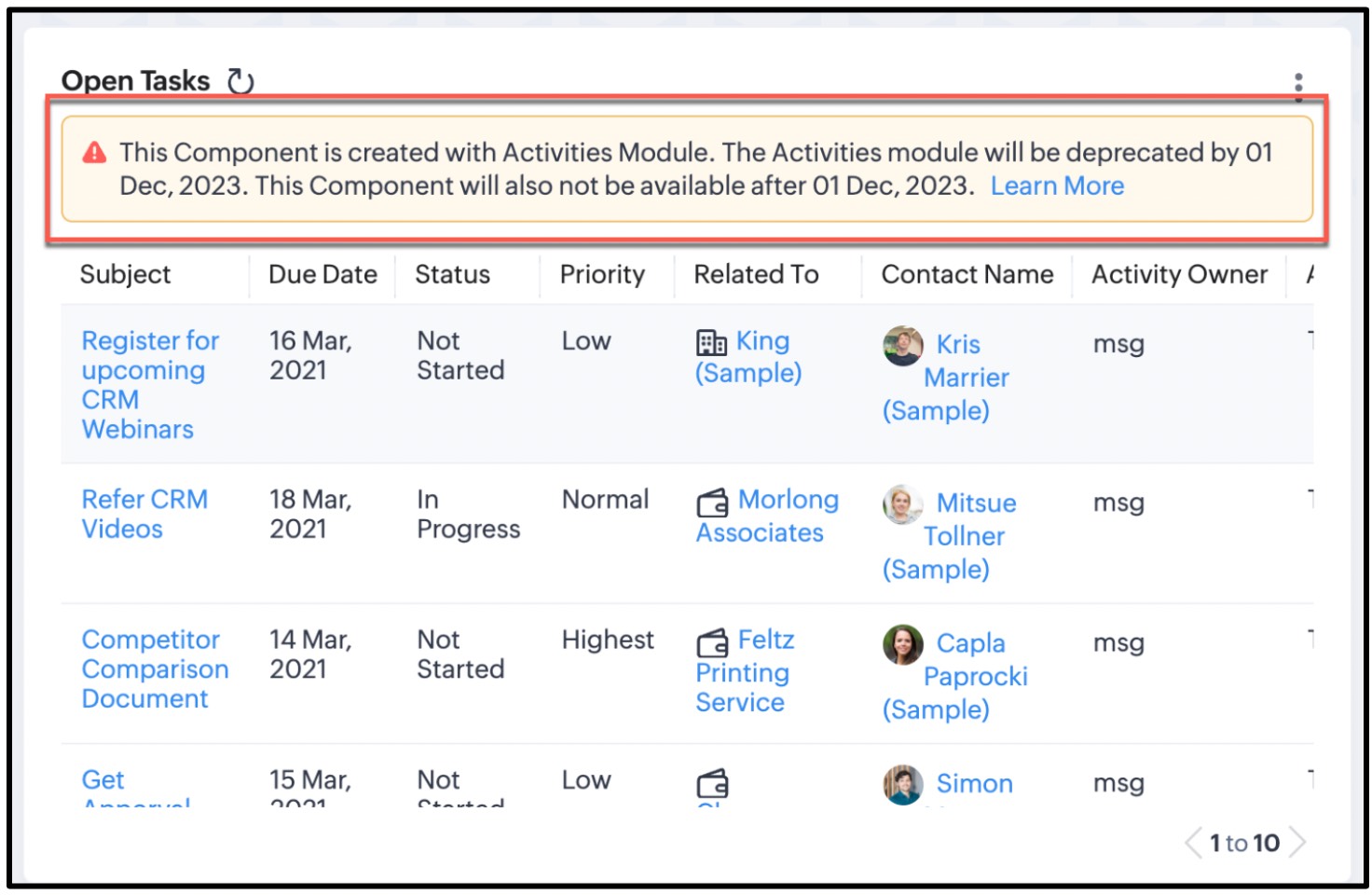Click the Priority column header
This screenshot has height=895, width=1372.
coord(602,275)
